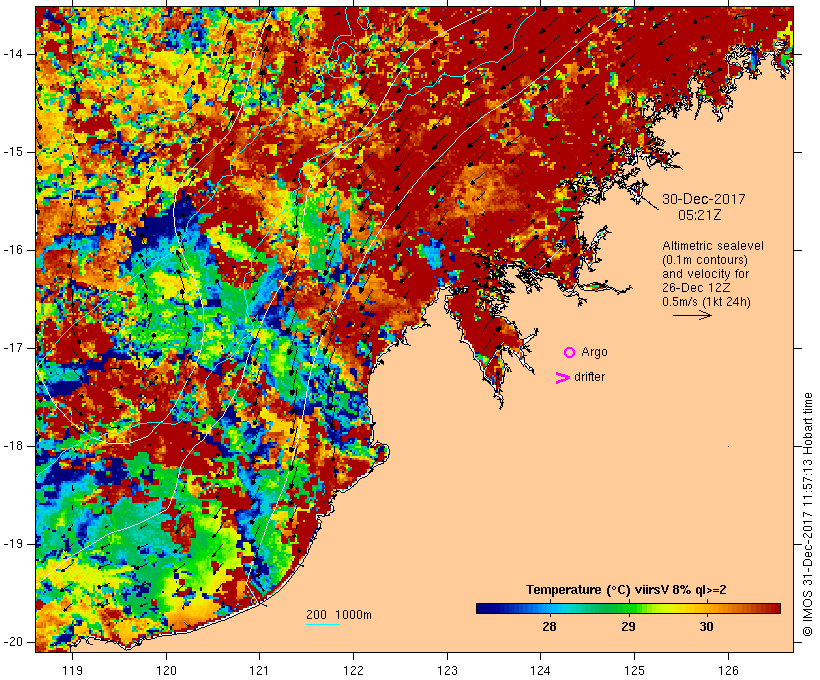Click the '(0.1m contours)' caption line
820x680 pixels.
[704, 260]
